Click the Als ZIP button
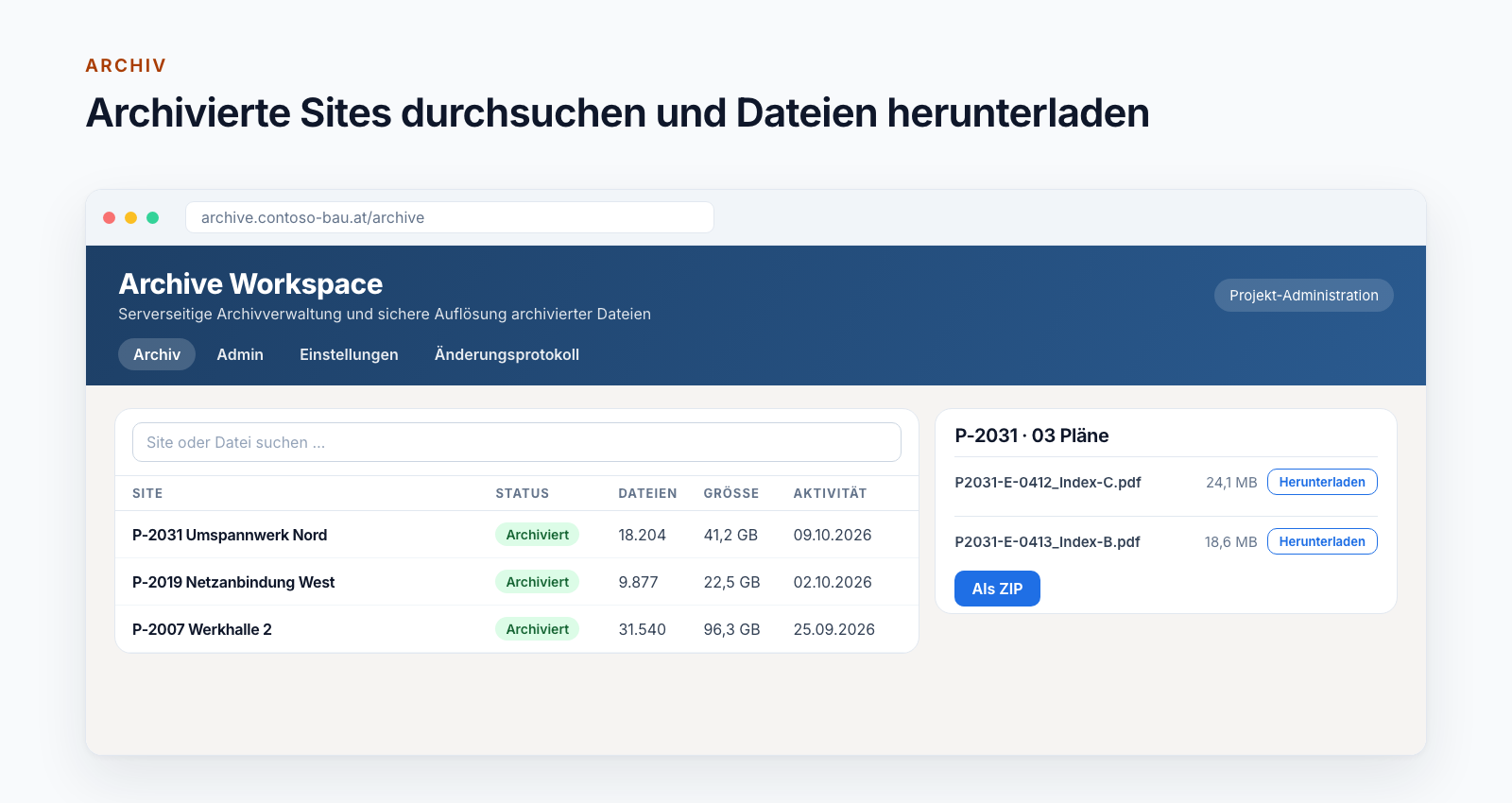Image resolution: width=1512 pixels, height=803 pixels. [997, 589]
